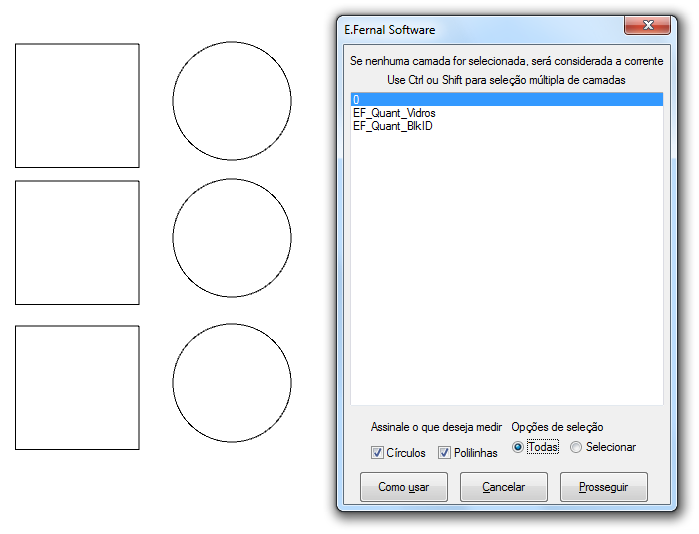699x534 pixels.
Task: Choose the Selecionar radio button
Action: [576, 447]
